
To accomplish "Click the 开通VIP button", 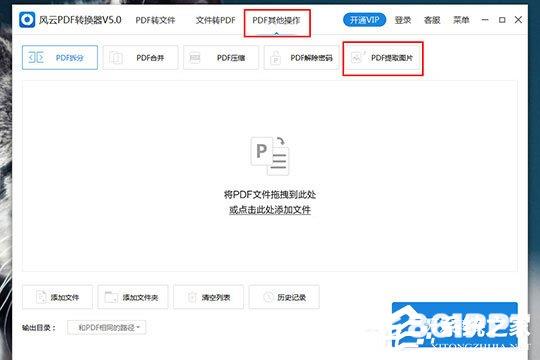I will [364, 20].
